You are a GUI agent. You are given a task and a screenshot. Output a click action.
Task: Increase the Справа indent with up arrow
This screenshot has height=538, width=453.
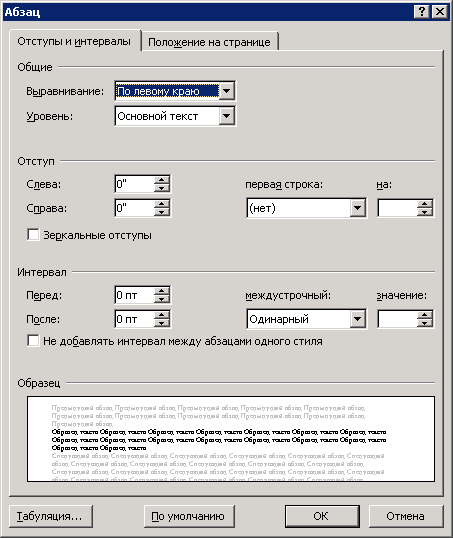[162, 204]
